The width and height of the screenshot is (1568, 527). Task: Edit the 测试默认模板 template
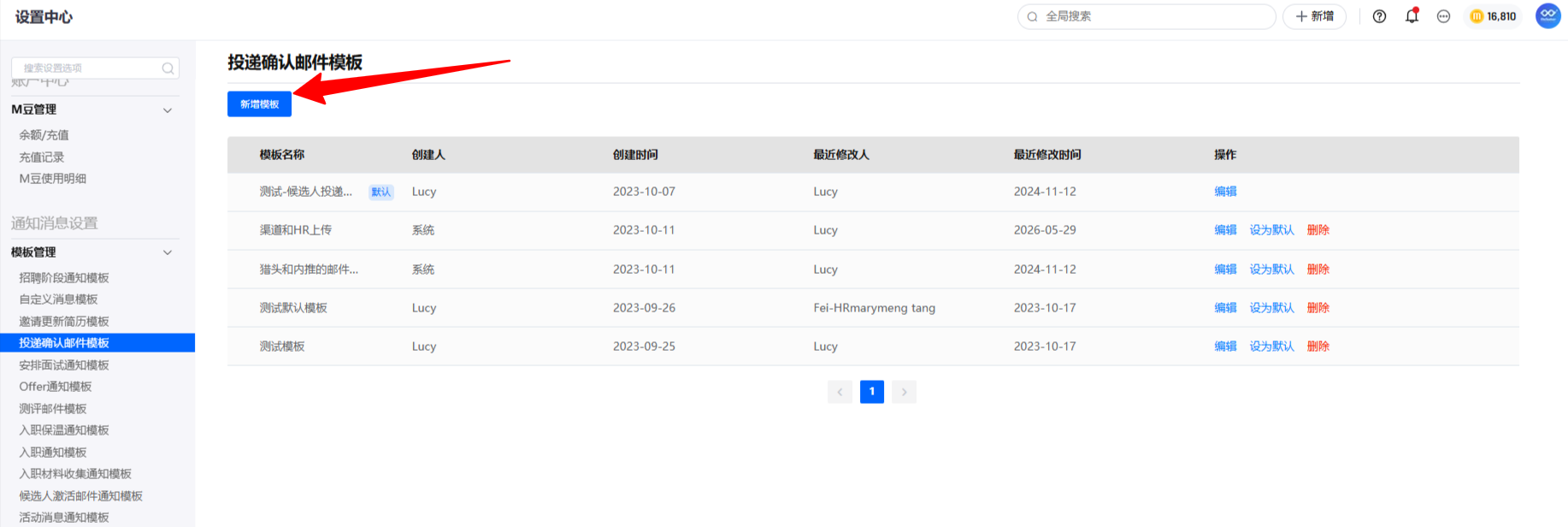[1225, 308]
